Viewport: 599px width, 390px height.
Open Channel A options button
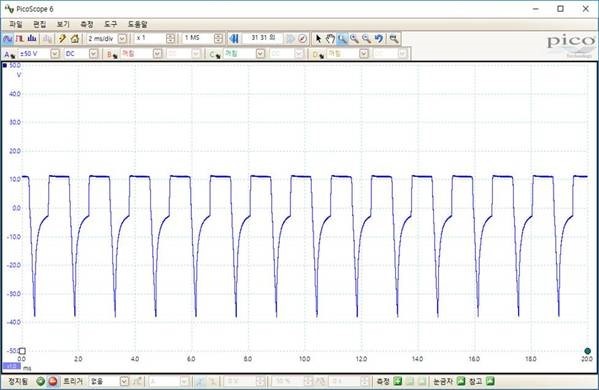(9, 54)
